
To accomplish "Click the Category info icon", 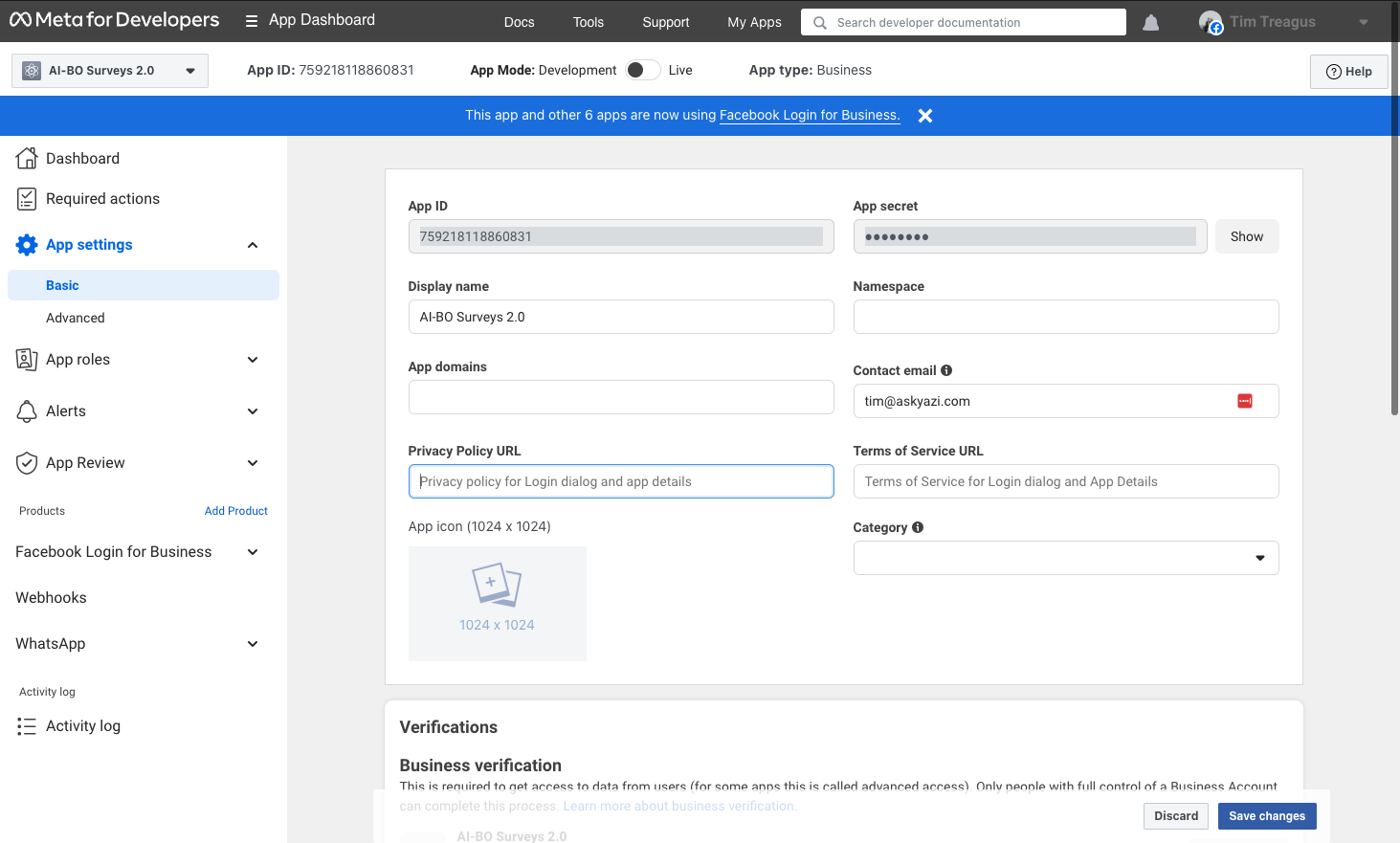I will pos(918,527).
